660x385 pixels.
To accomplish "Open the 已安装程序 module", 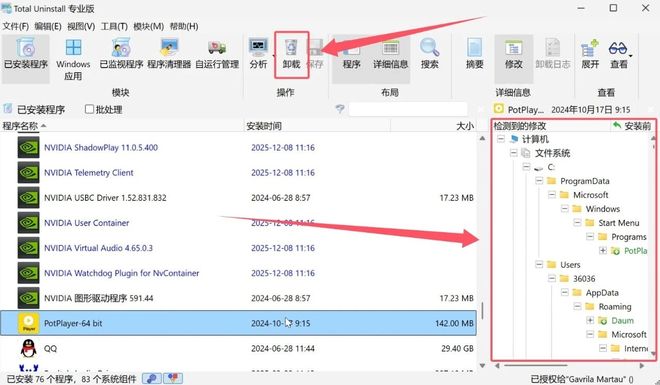I will (26, 58).
